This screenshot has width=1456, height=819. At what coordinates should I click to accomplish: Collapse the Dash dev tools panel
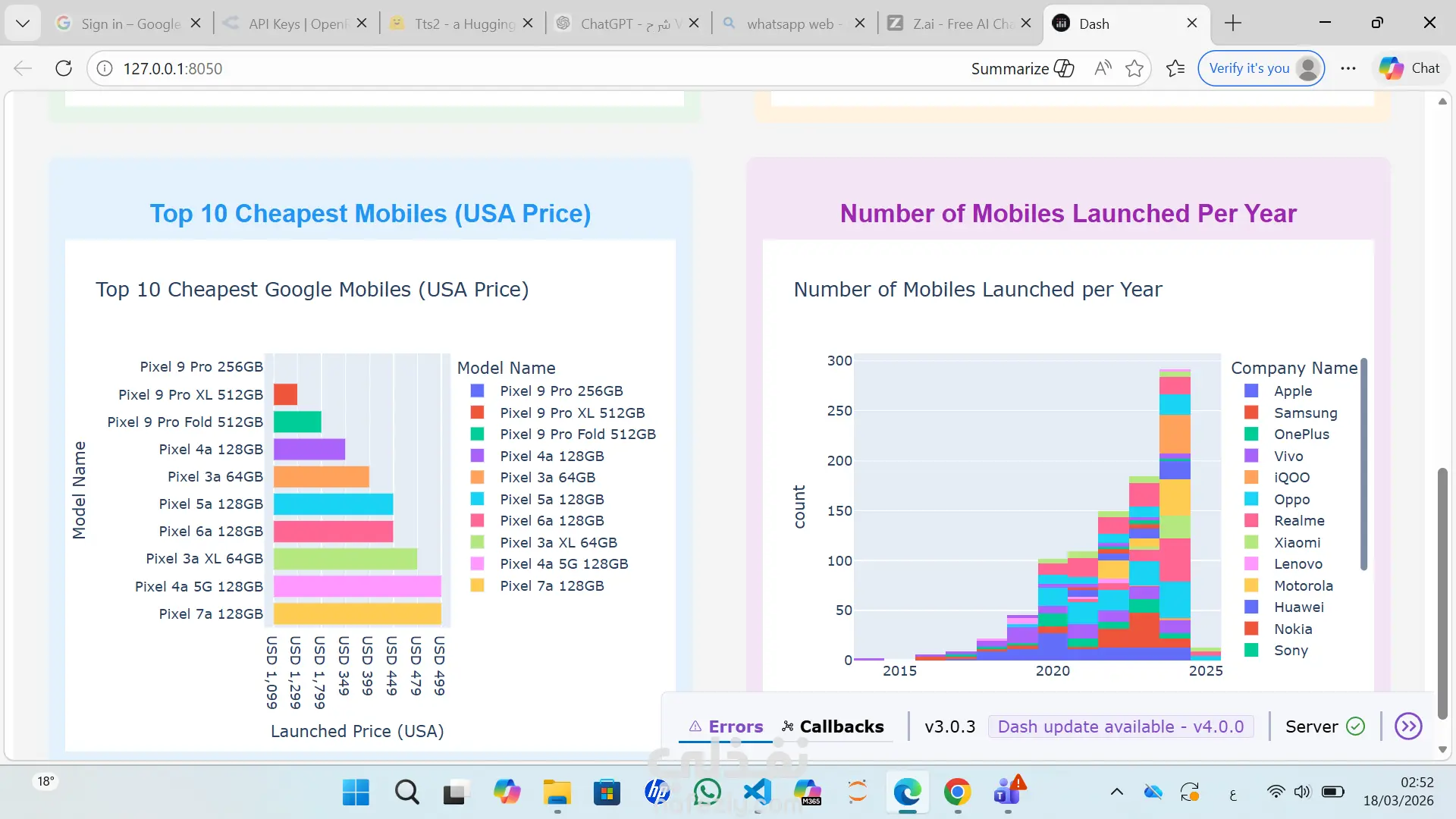coord(1408,726)
